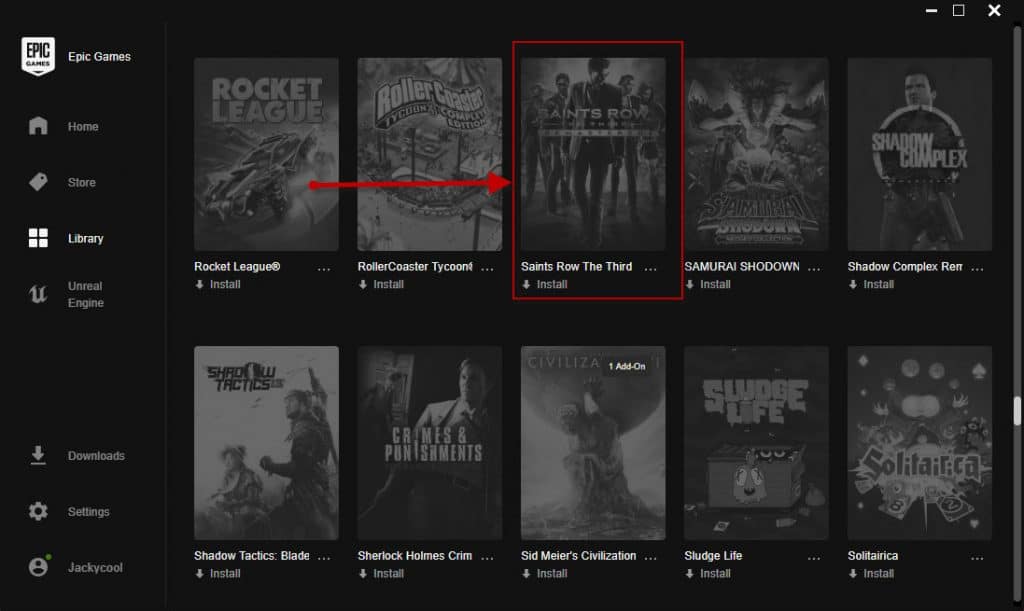Open Jackycool account name
Screen dimensions: 1024x611
click(x=95, y=568)
